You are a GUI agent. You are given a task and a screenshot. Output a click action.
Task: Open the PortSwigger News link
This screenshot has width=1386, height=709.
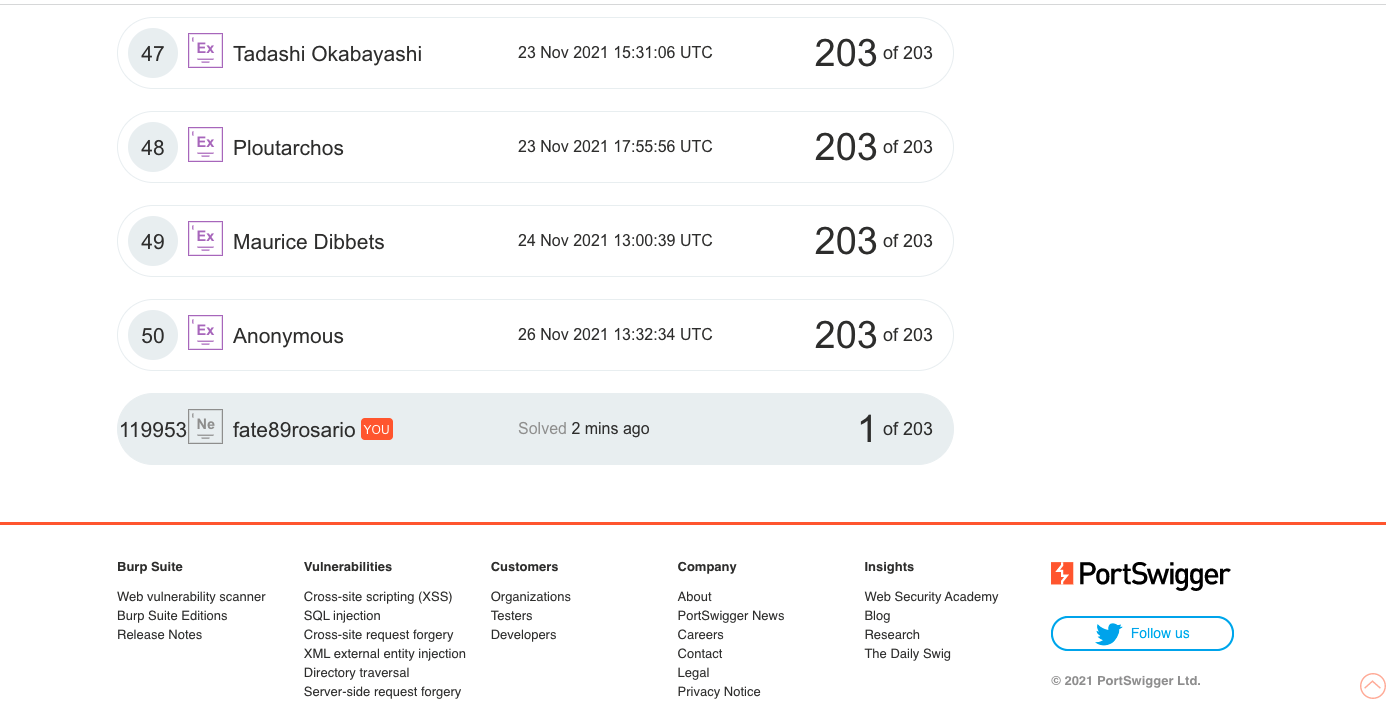(x=731, y=616)
